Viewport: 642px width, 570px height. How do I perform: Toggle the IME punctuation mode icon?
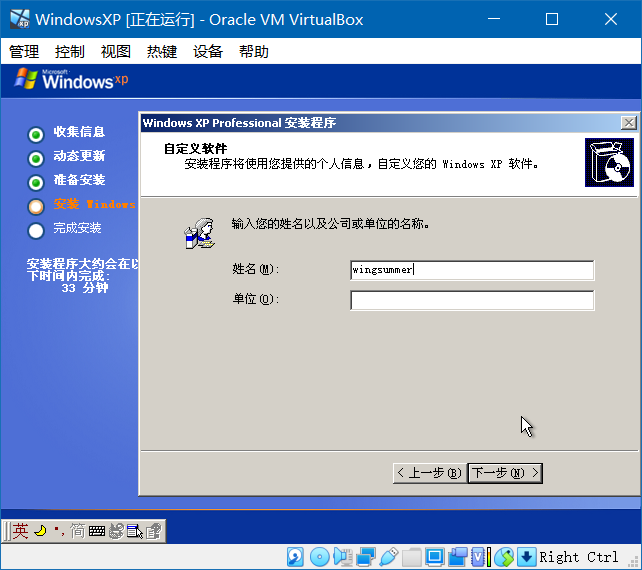point(59,531)
